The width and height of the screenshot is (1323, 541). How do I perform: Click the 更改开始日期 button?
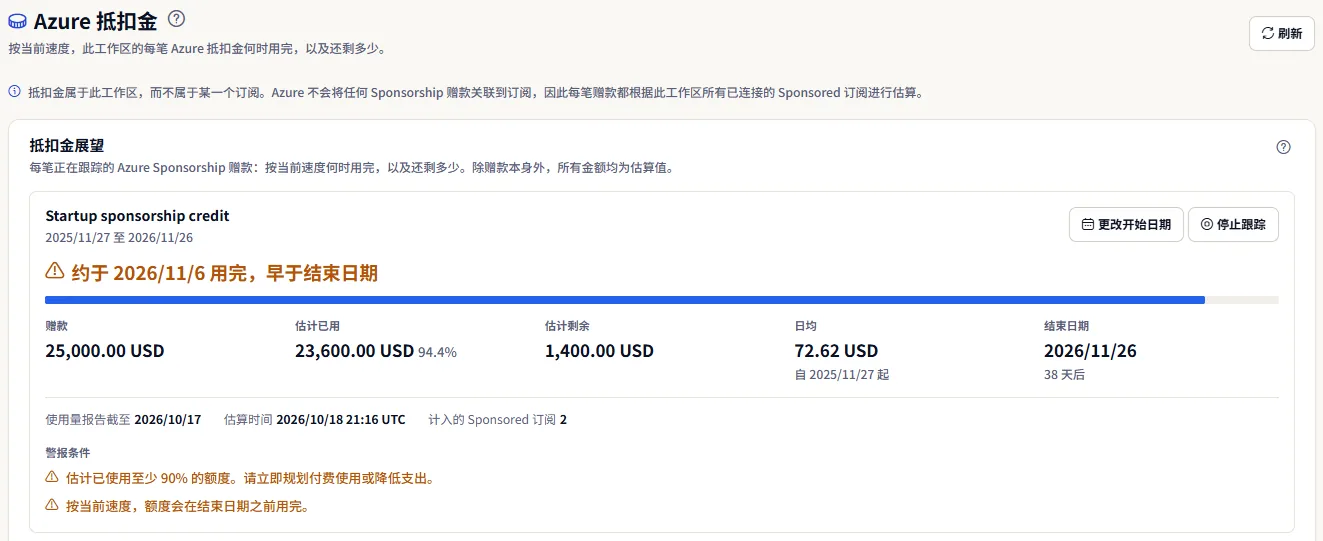pyautogui.click(x=1127, y=225)
